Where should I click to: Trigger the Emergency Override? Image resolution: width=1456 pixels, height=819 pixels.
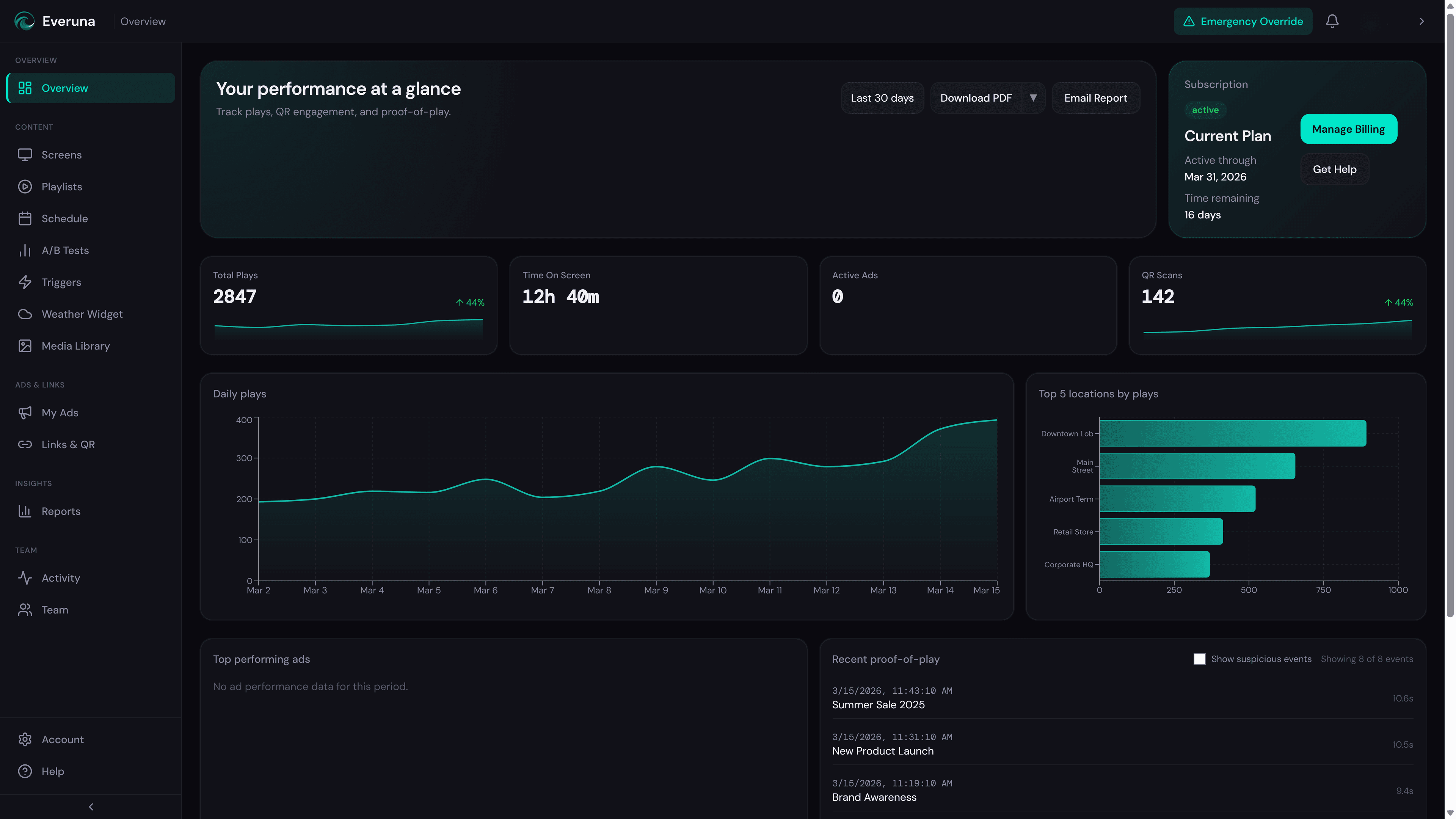click(x=1243, y=21)
